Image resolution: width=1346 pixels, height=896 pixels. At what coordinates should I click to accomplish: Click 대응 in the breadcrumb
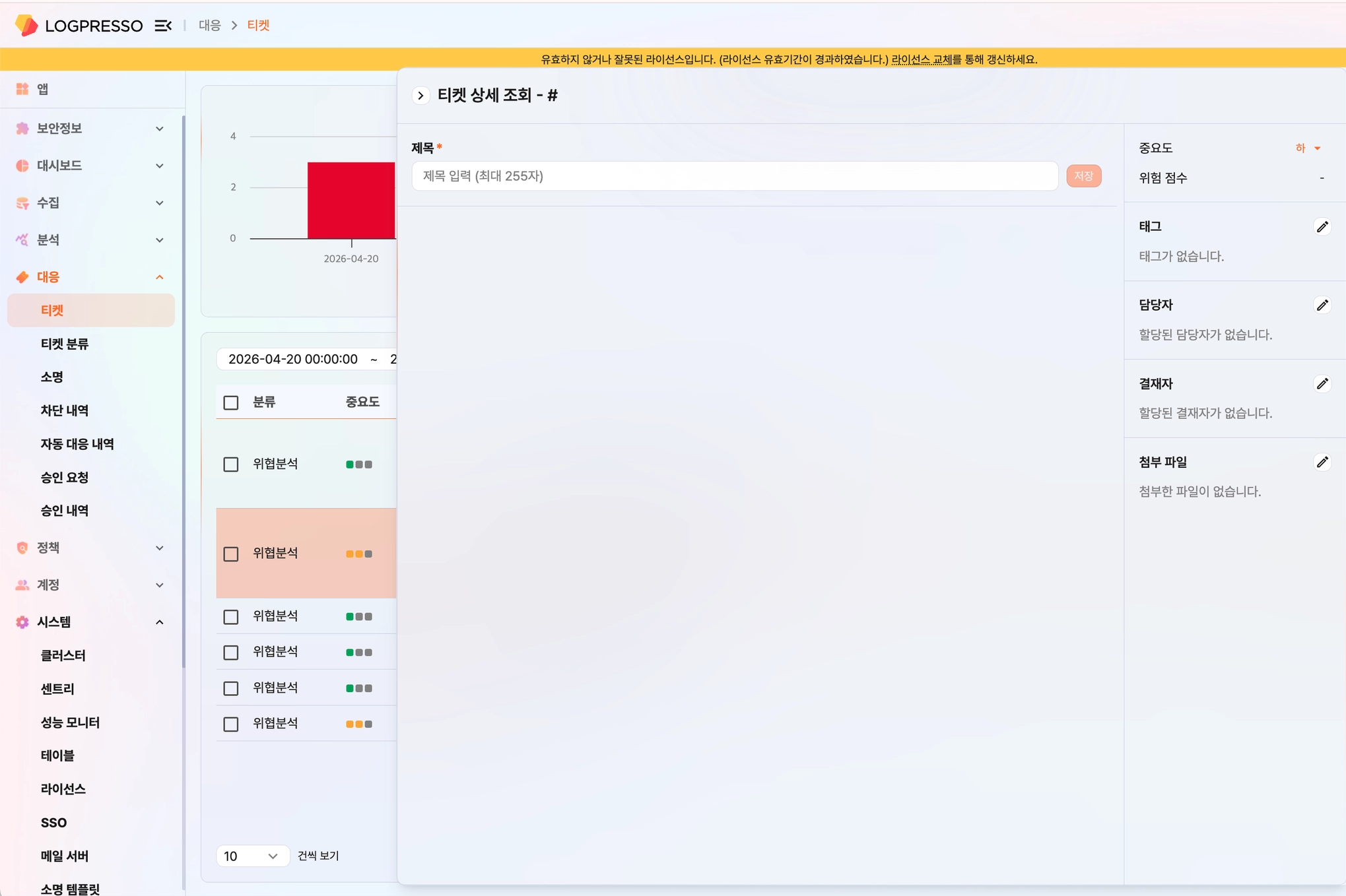click(x=210, y=25)
